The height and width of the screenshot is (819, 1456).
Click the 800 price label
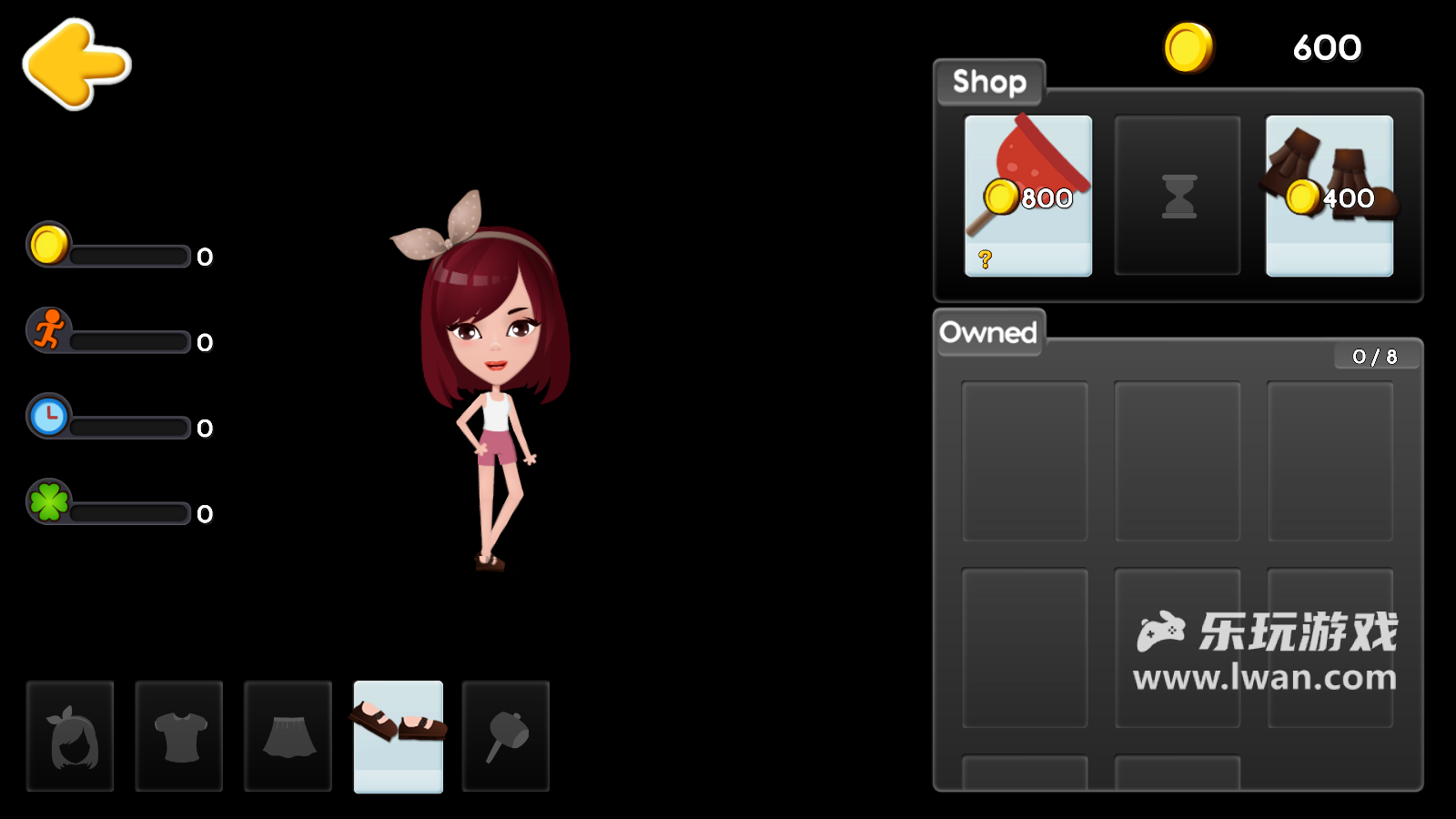1046,198
